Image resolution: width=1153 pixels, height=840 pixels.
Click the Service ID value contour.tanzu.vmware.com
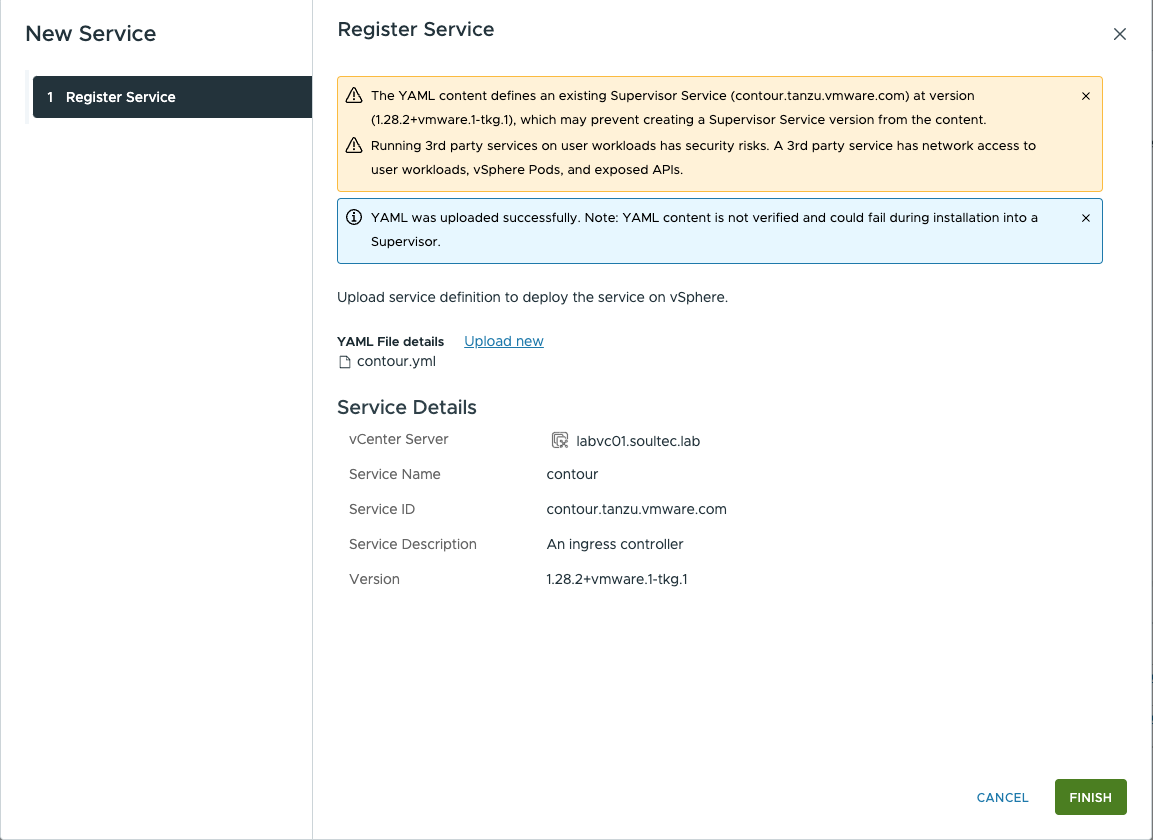636,509
